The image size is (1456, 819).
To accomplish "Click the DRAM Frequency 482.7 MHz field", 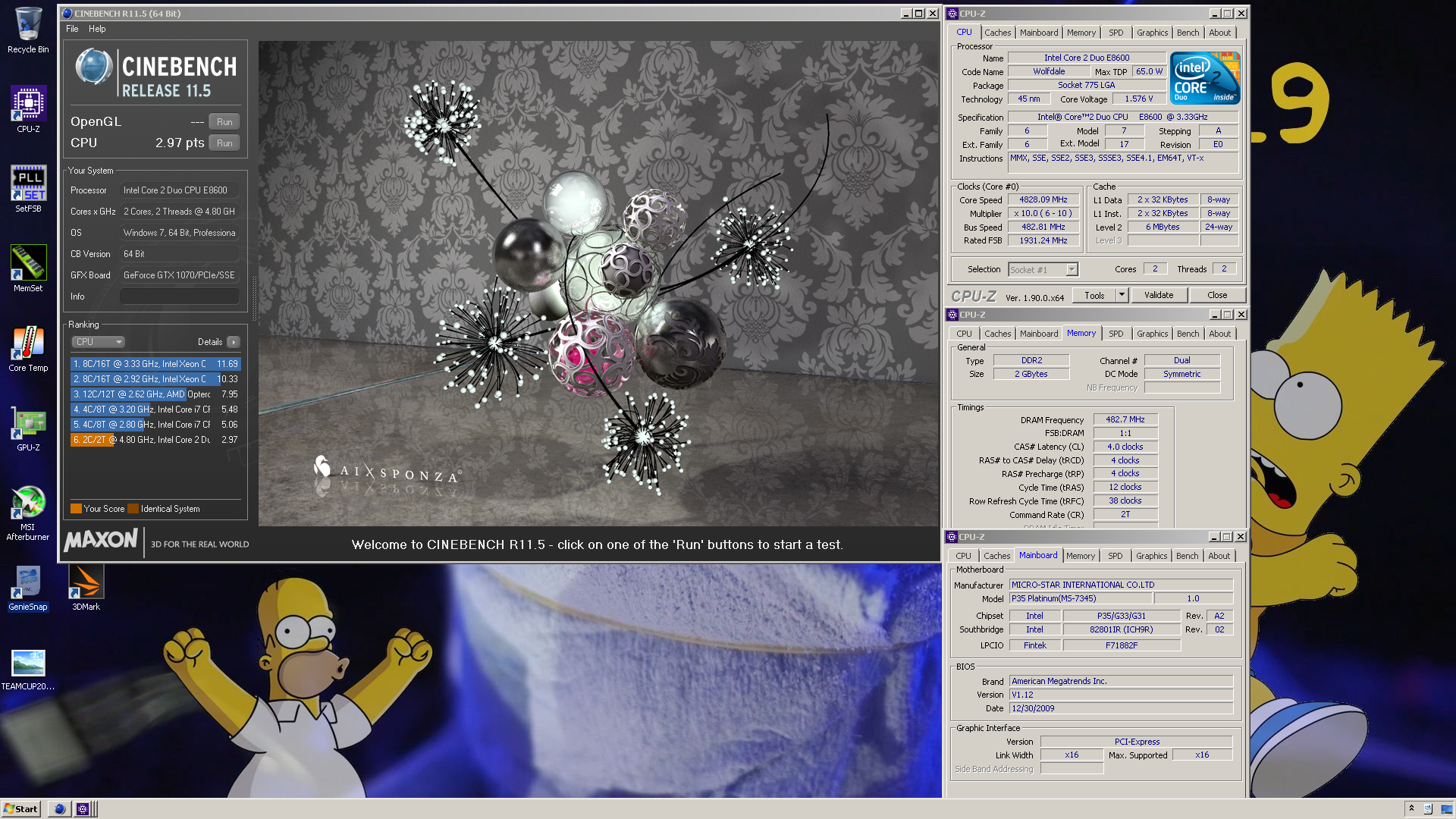I will tap(1125, 420).
